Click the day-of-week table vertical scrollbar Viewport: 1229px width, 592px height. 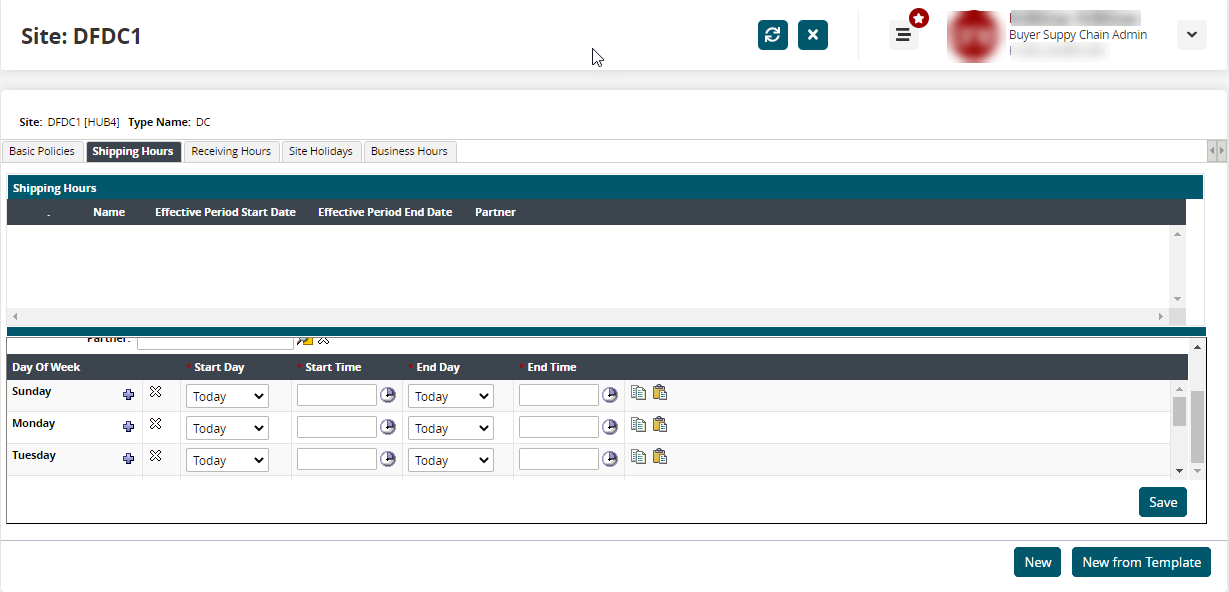tap(1179, 411)
